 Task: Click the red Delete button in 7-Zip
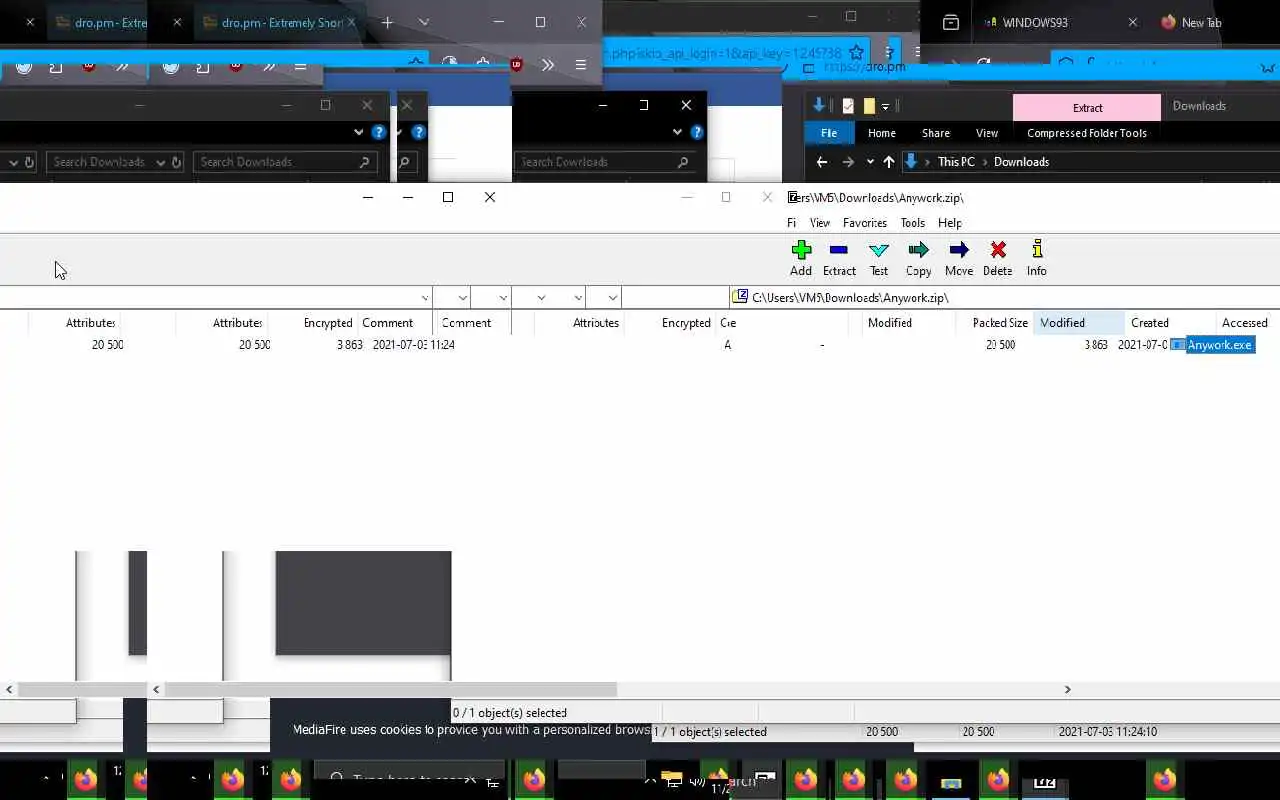(x=997, y=258)
